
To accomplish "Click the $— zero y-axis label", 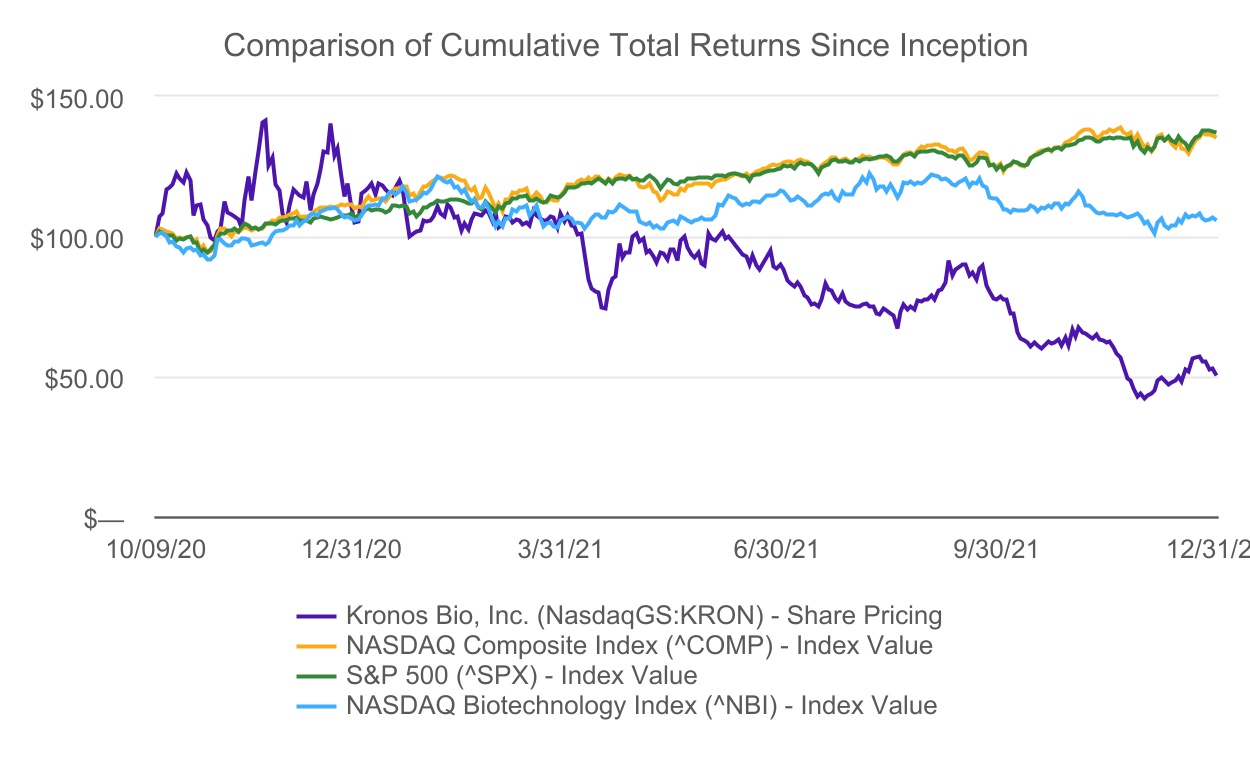I will point(105,519).
